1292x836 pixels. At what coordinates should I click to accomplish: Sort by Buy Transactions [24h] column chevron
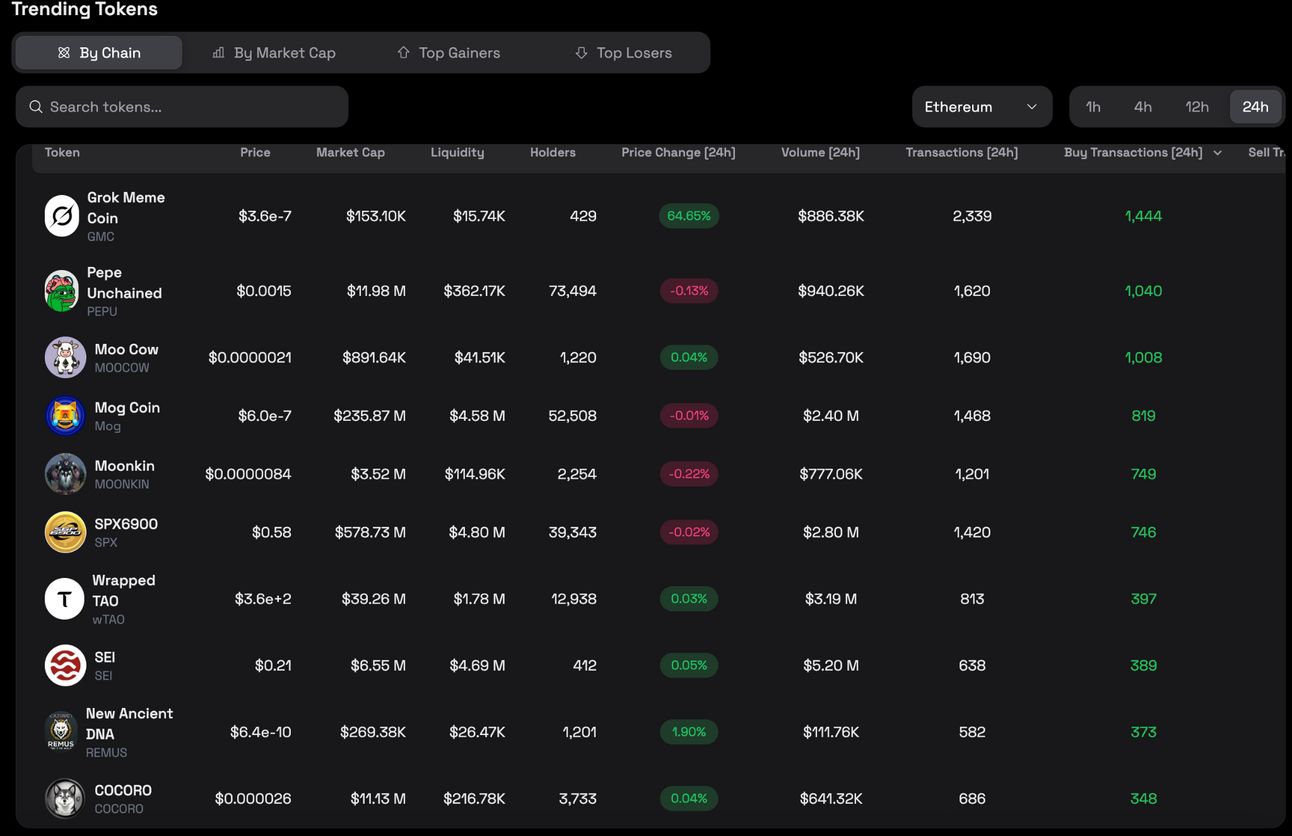click(1217, 153)
